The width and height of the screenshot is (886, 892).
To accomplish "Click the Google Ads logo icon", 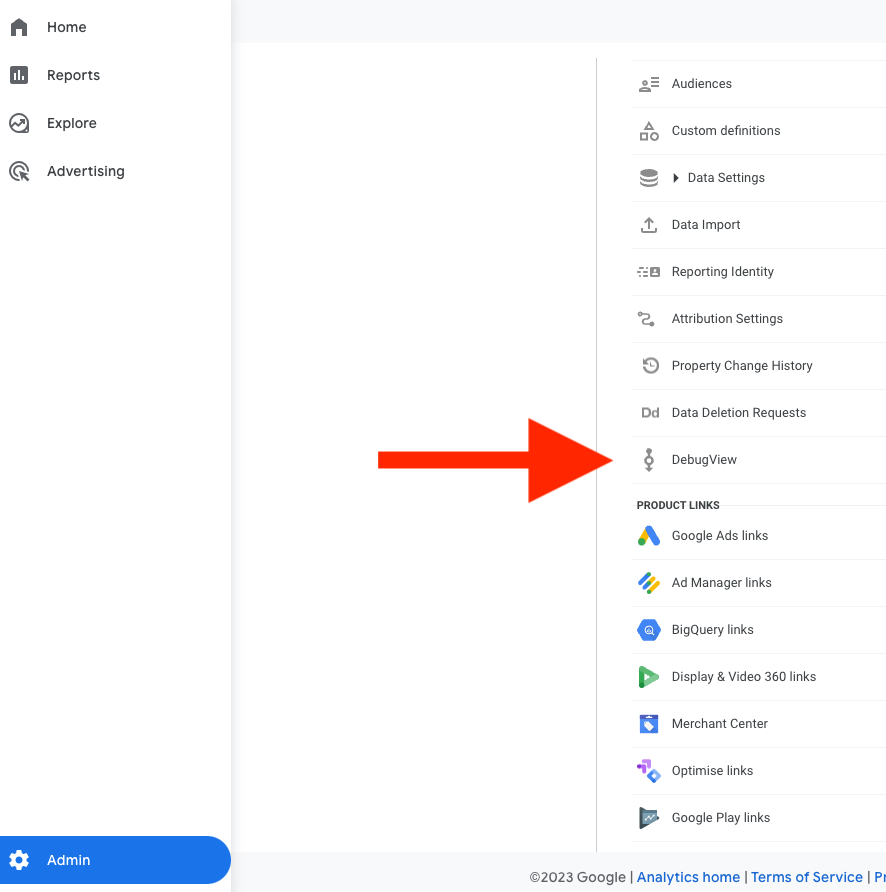I will click(x=649, y=536).
